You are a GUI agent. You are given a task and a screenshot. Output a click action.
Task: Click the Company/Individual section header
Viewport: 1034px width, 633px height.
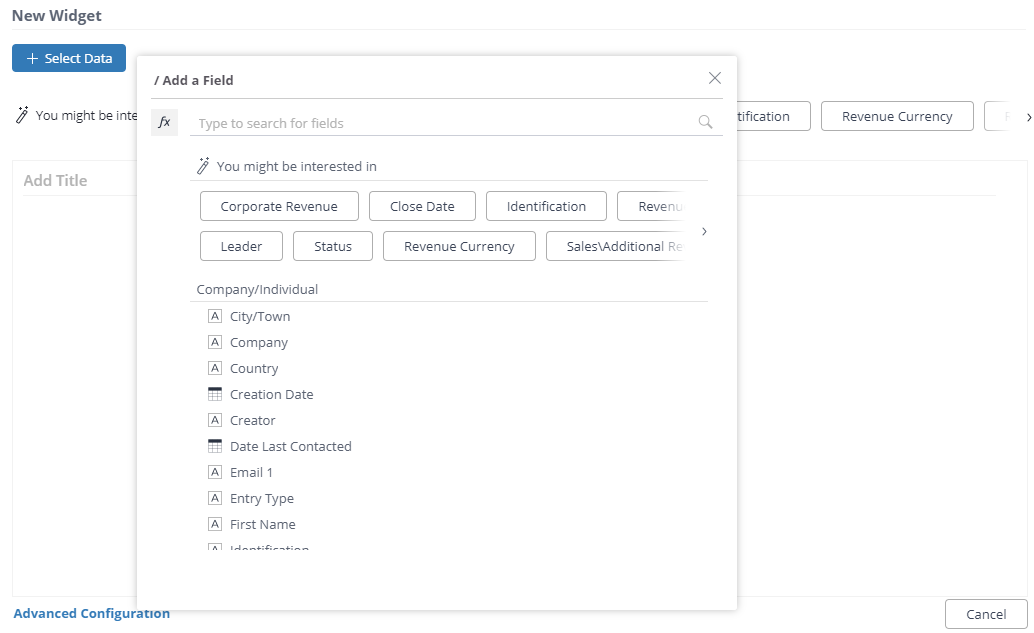tap(258, 289)
